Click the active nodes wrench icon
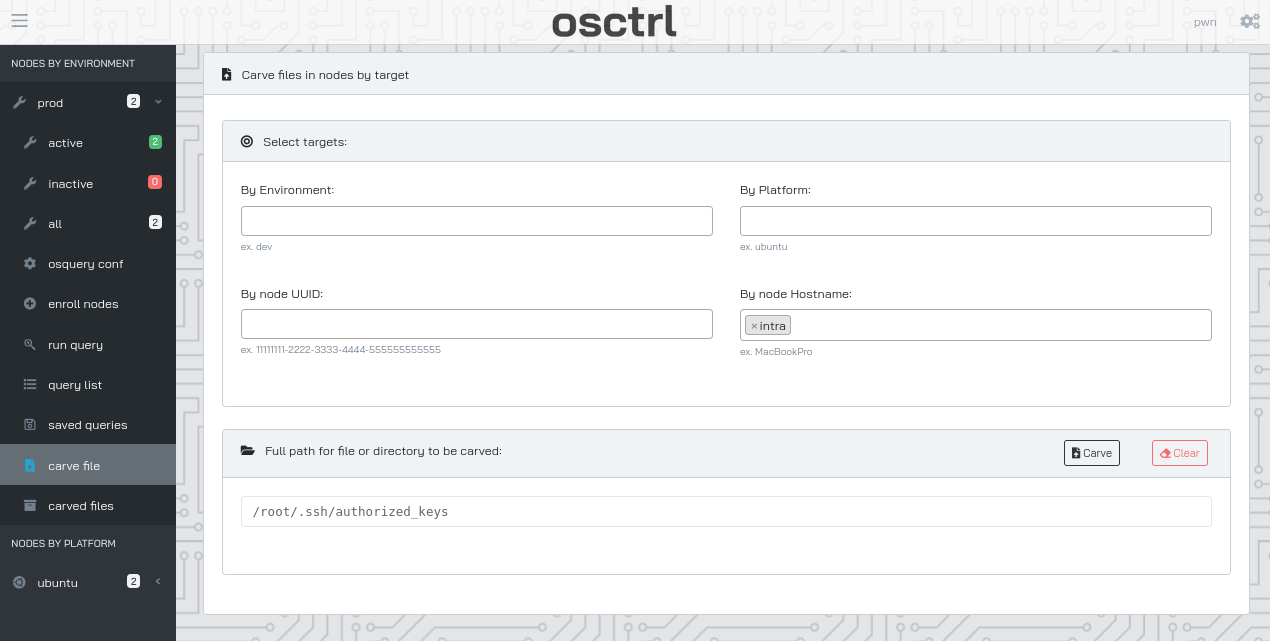The image size is (1270, 641). click(30, 143)
